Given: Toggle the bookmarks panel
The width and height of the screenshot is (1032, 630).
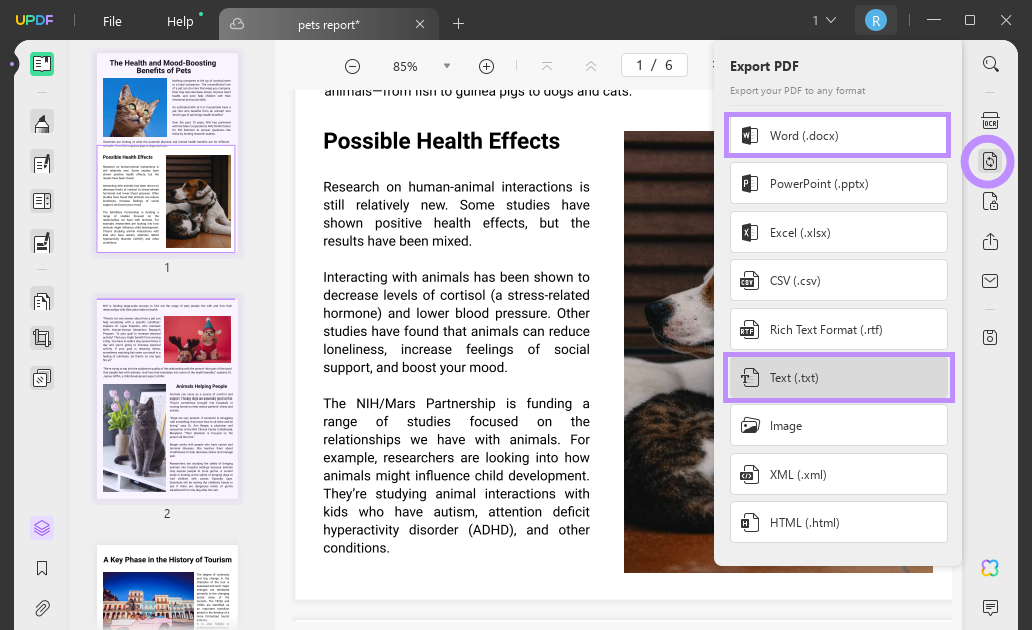Looking at the screenshot, I should [41, 567].
